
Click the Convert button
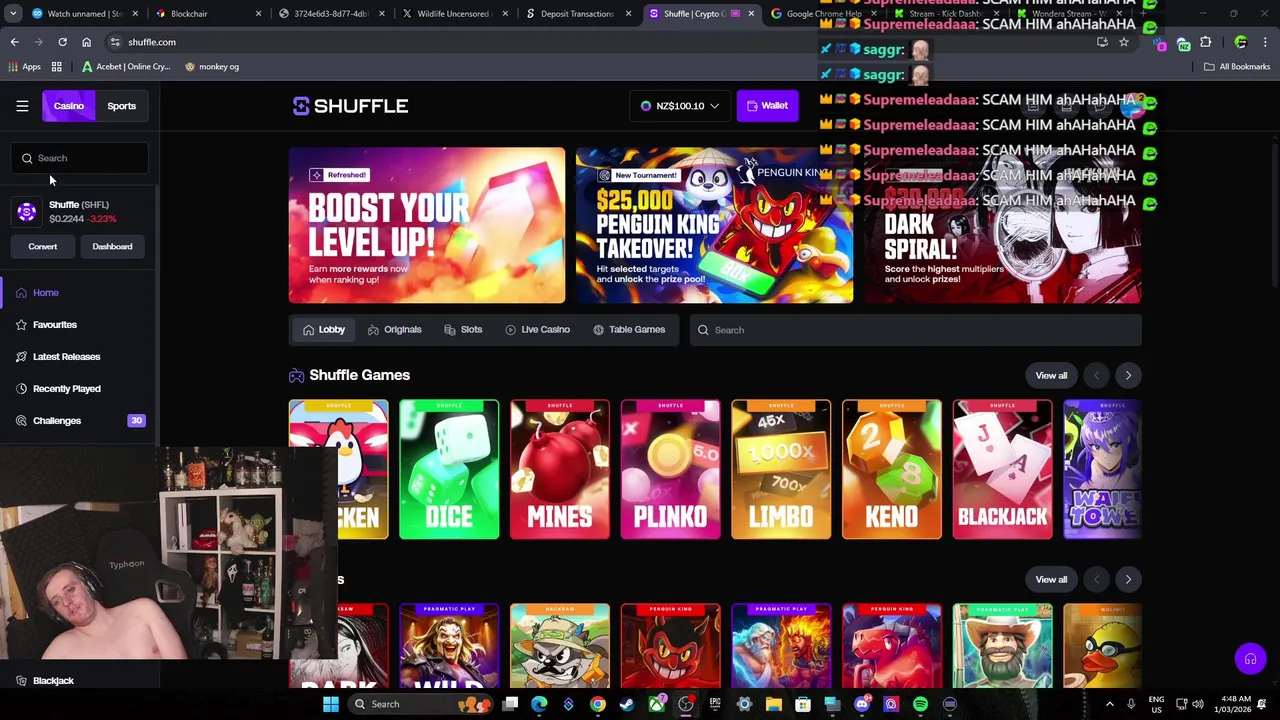click(43, 246)
